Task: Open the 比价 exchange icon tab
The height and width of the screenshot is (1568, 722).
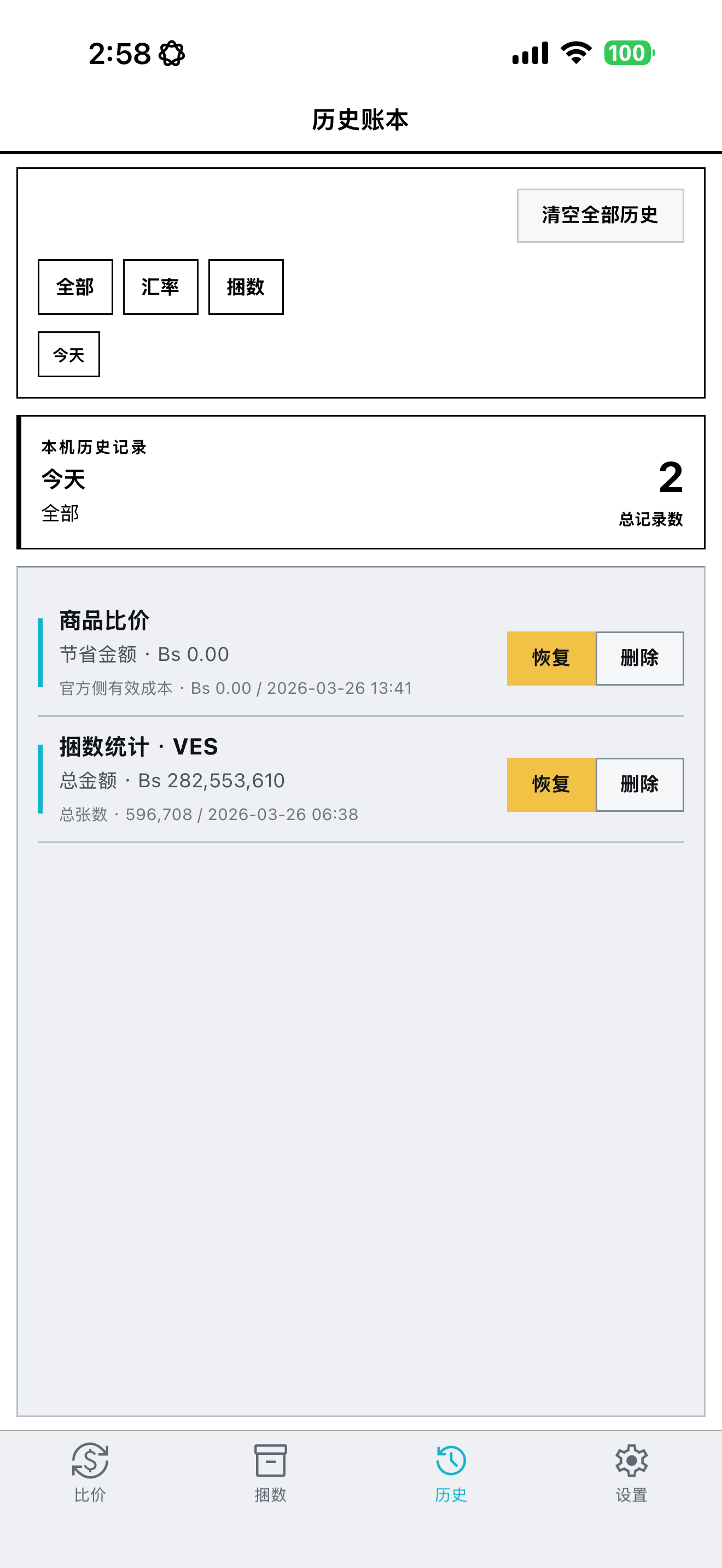Action: [x=90, y=1460]
